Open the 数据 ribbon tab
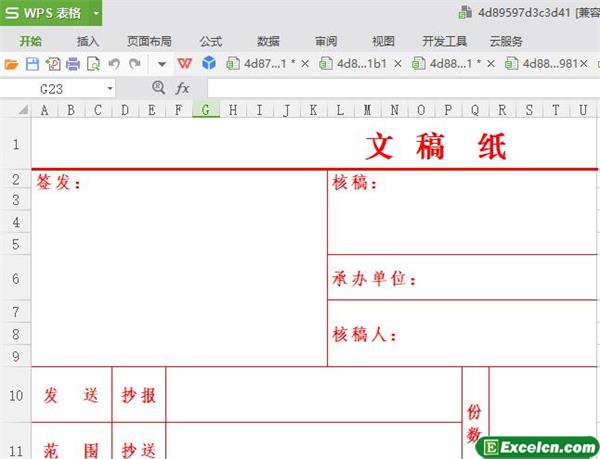The image size is (600, 459). 268,41
